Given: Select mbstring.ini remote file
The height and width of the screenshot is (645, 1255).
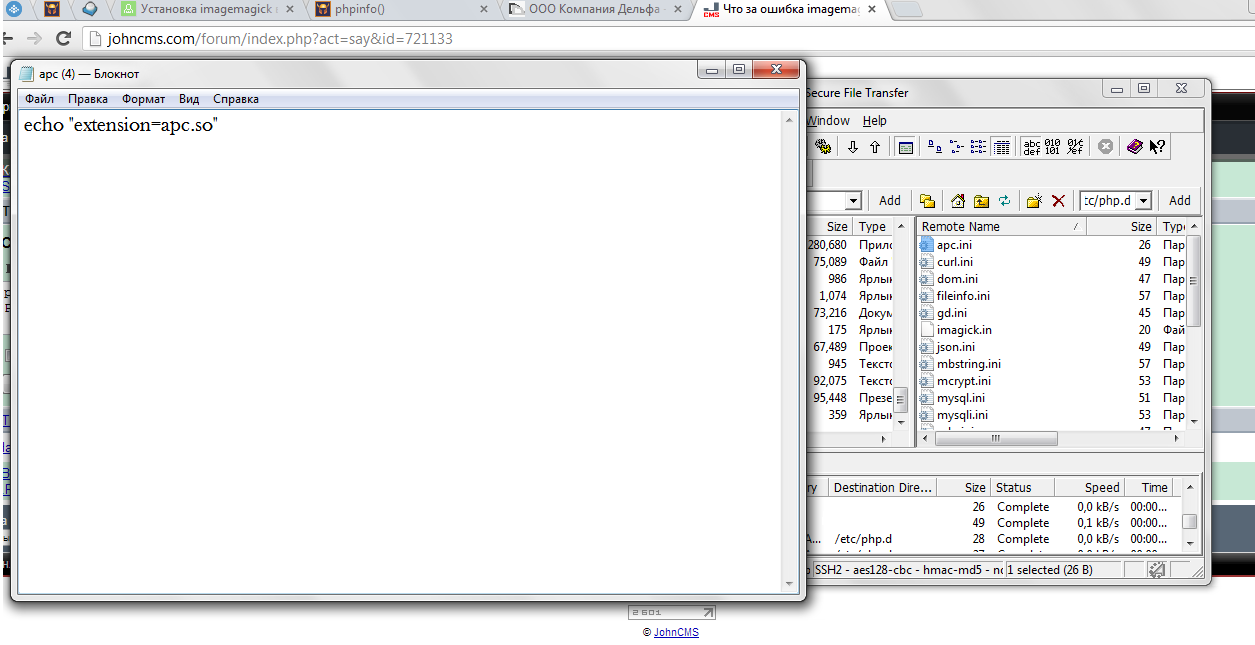Looking at the screenshot, I should click(x=968, y=363).
